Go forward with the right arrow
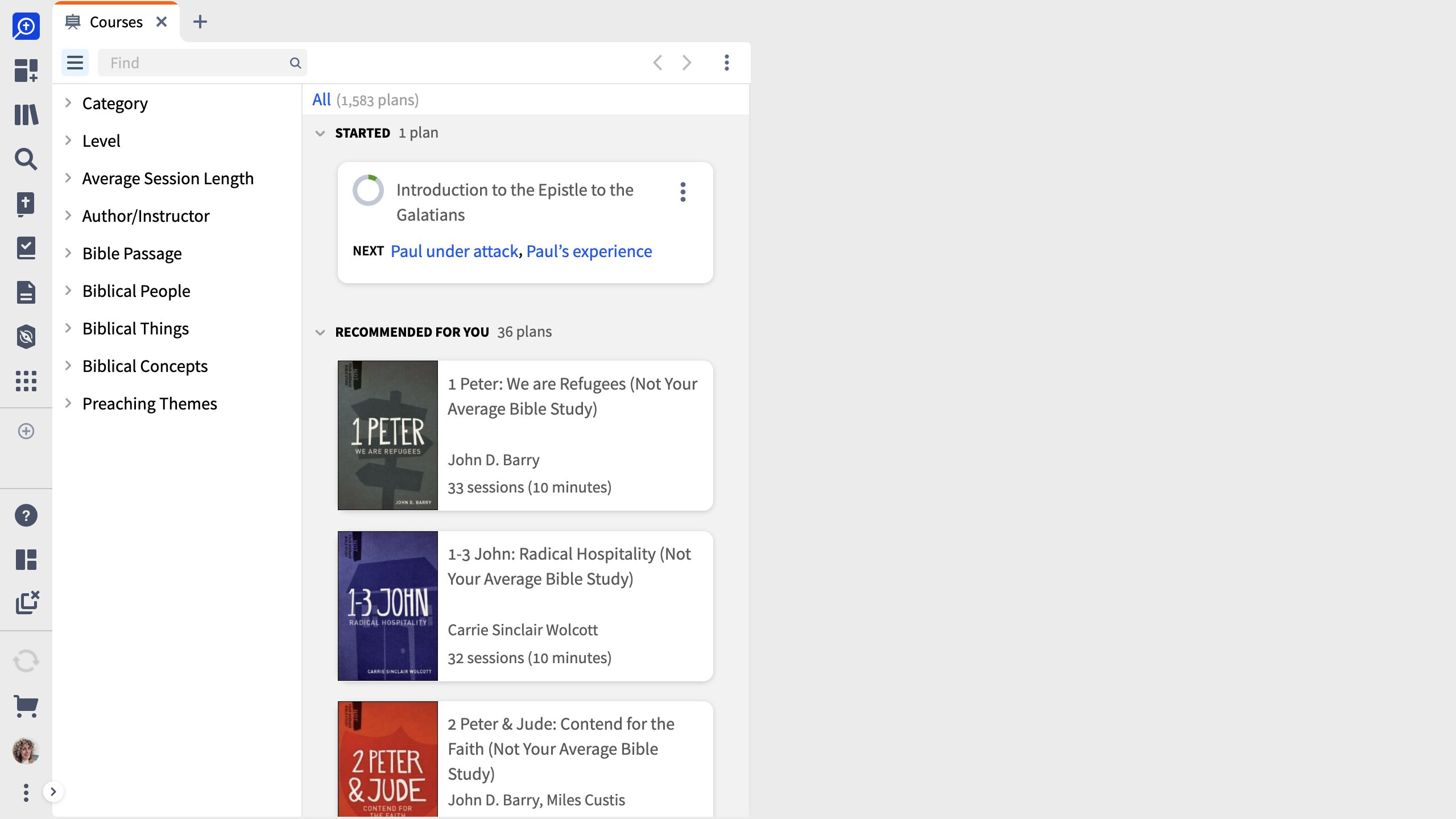 [x=687, y=63]
